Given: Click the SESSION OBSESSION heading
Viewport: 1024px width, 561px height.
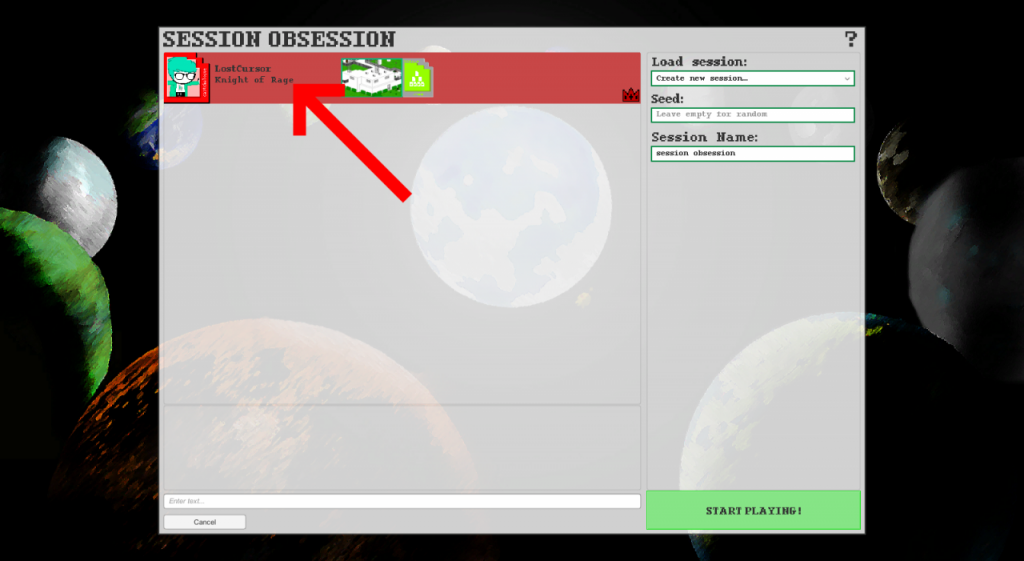Looking at the screenshot, I should click(x=279, y=40).
